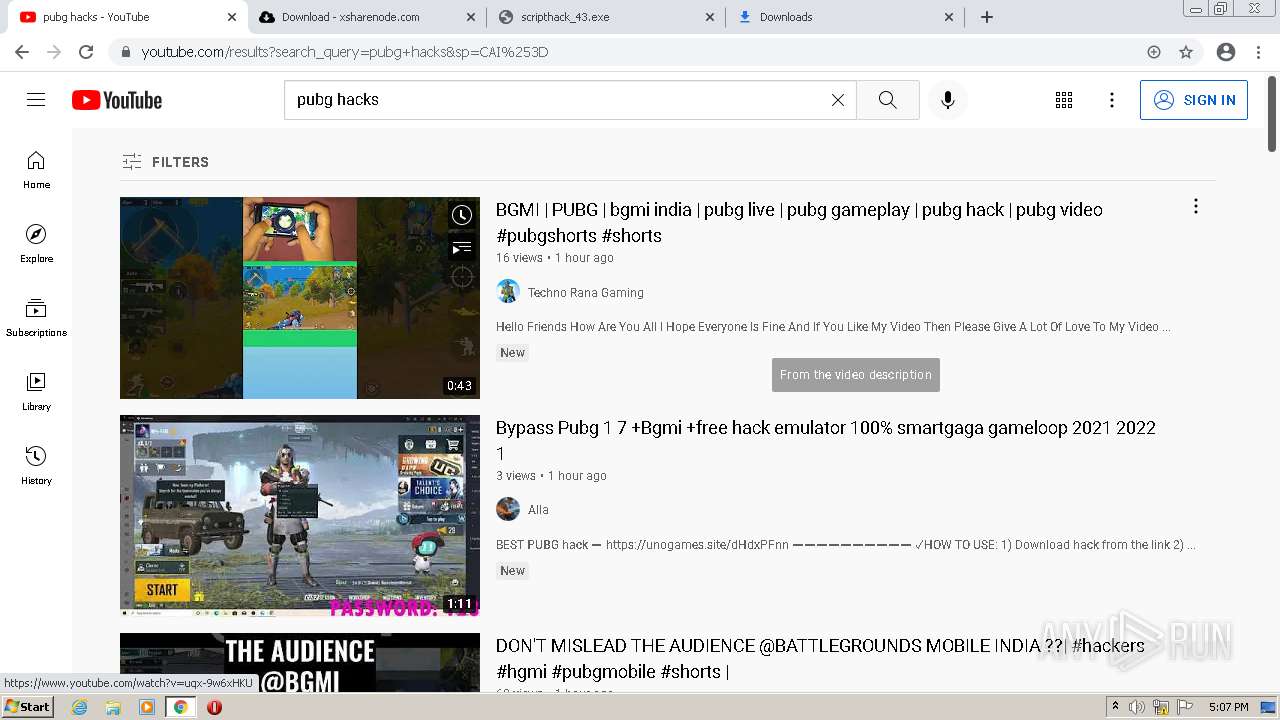Click the Alla channel avatar

click(x=508, y=509)
